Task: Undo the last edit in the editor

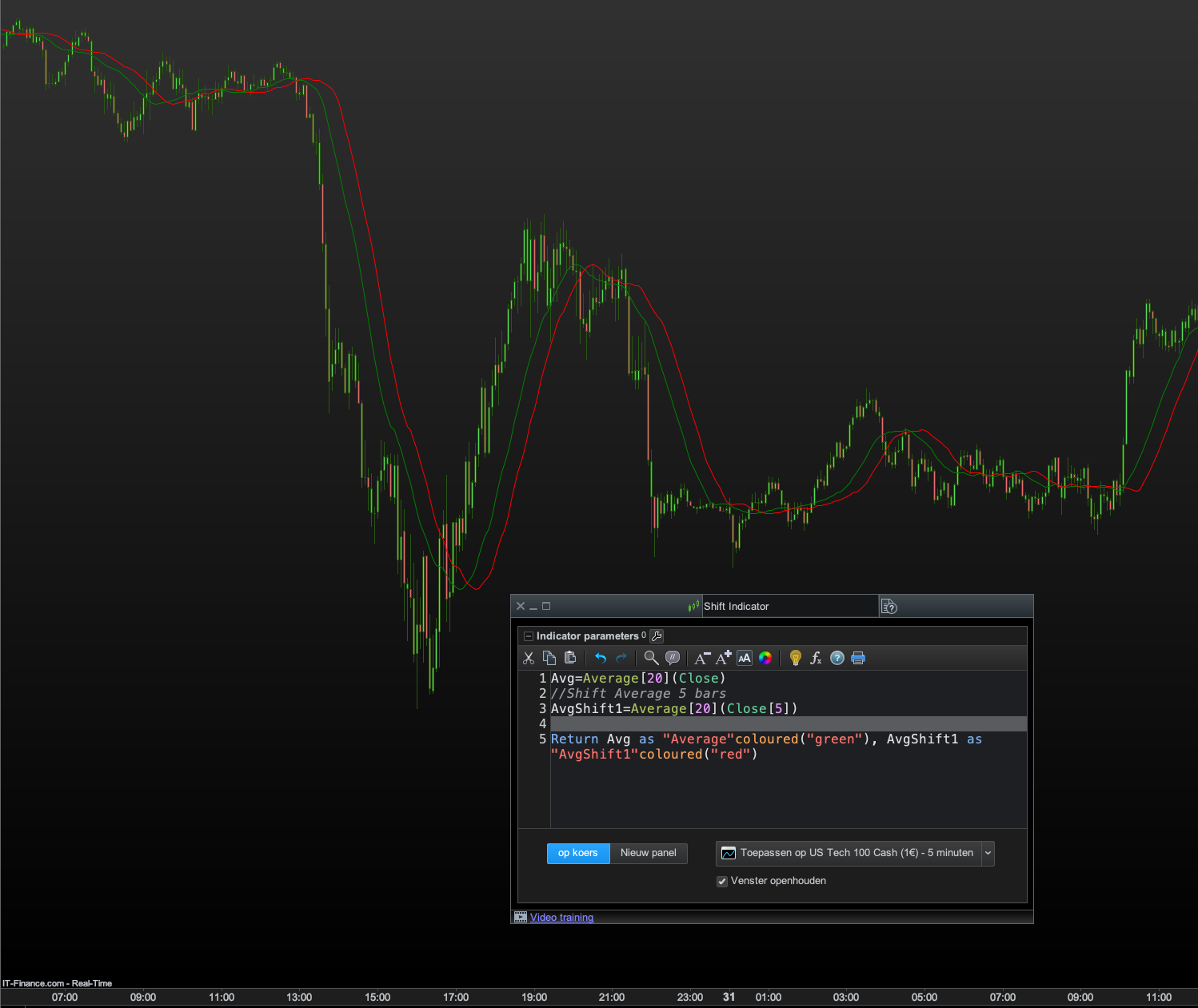Action: pos(601,658)
